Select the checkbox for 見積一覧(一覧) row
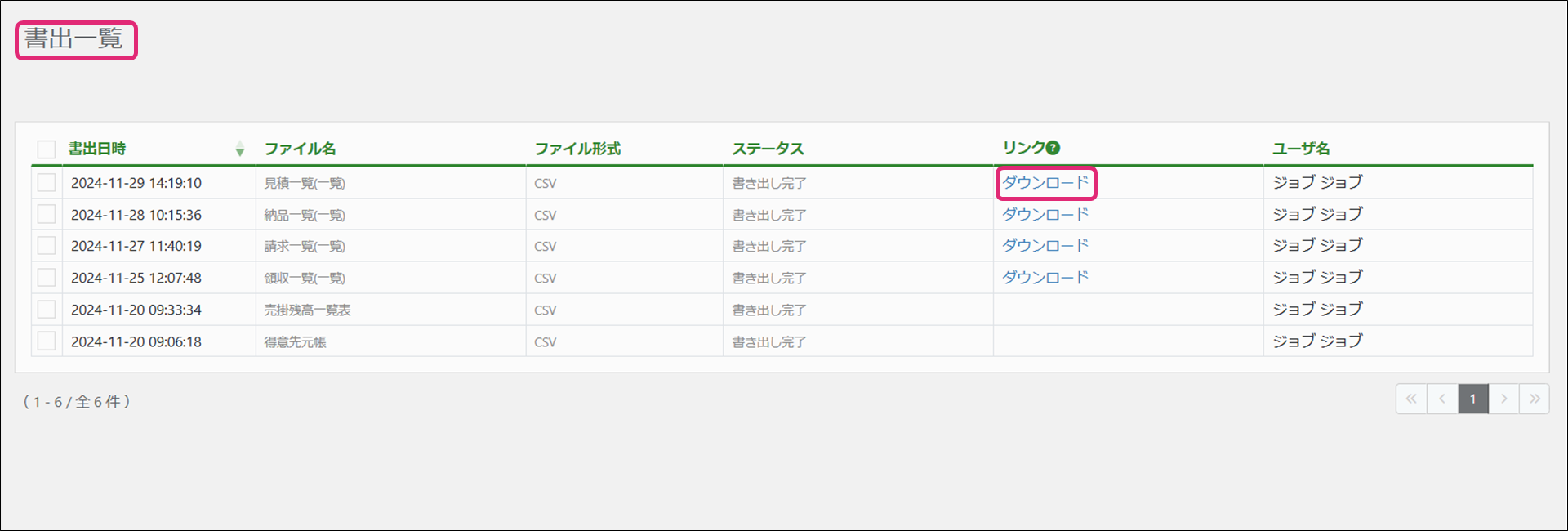Image resolution: width=1568 pixels, height=531 pixels. pyautogui.click(x=47, y=182)
